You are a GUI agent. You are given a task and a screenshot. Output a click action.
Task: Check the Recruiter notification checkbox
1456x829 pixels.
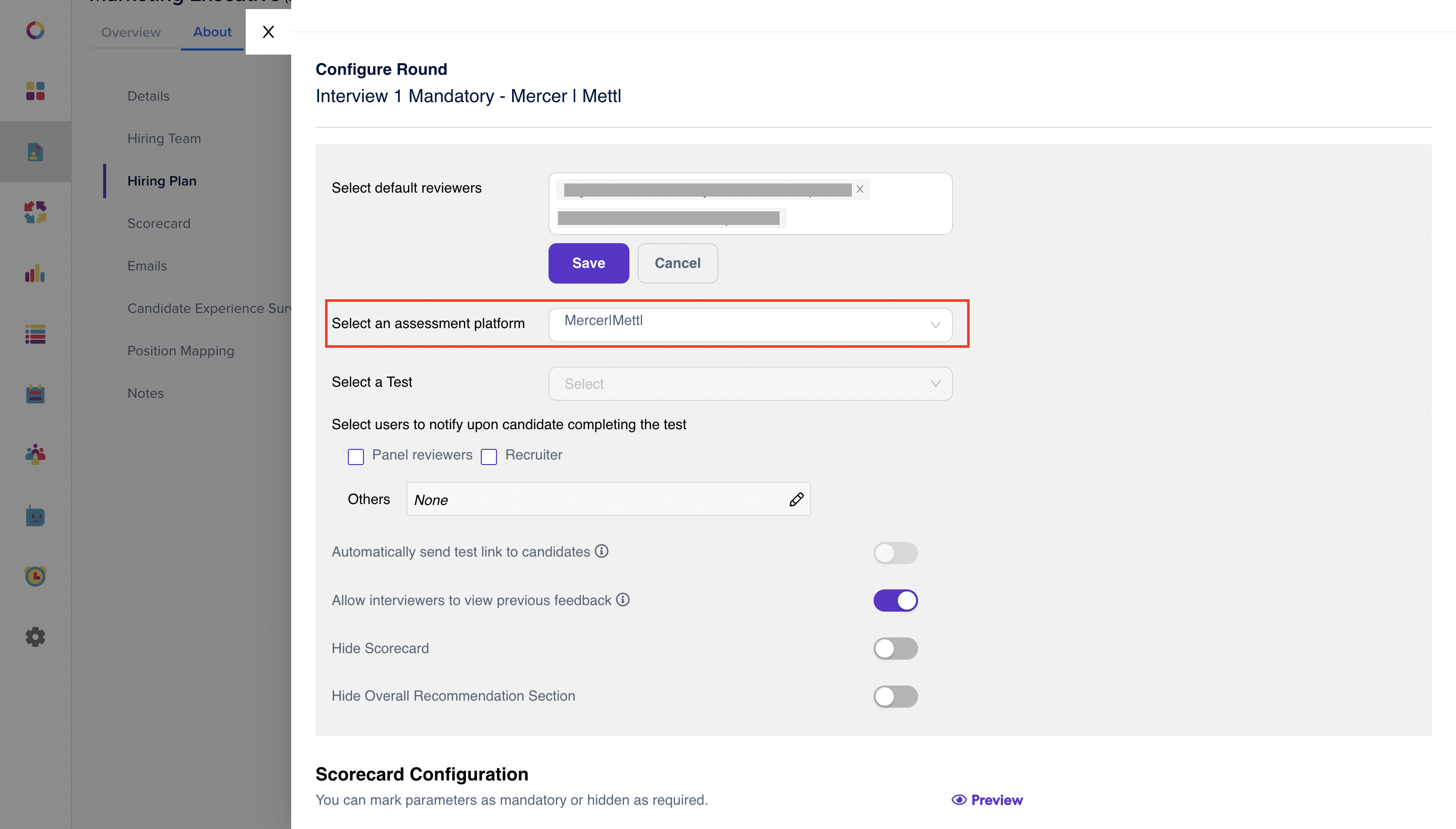point(488,456)
